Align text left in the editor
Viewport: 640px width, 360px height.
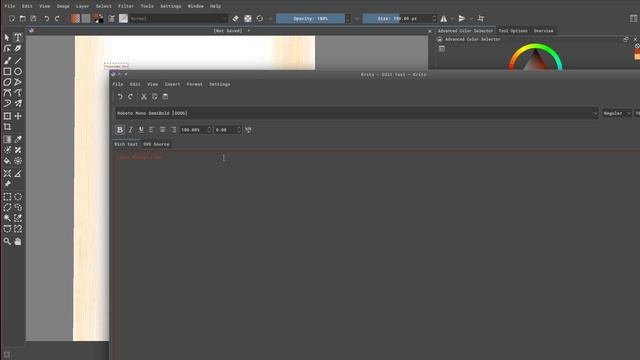click(152, 130)
